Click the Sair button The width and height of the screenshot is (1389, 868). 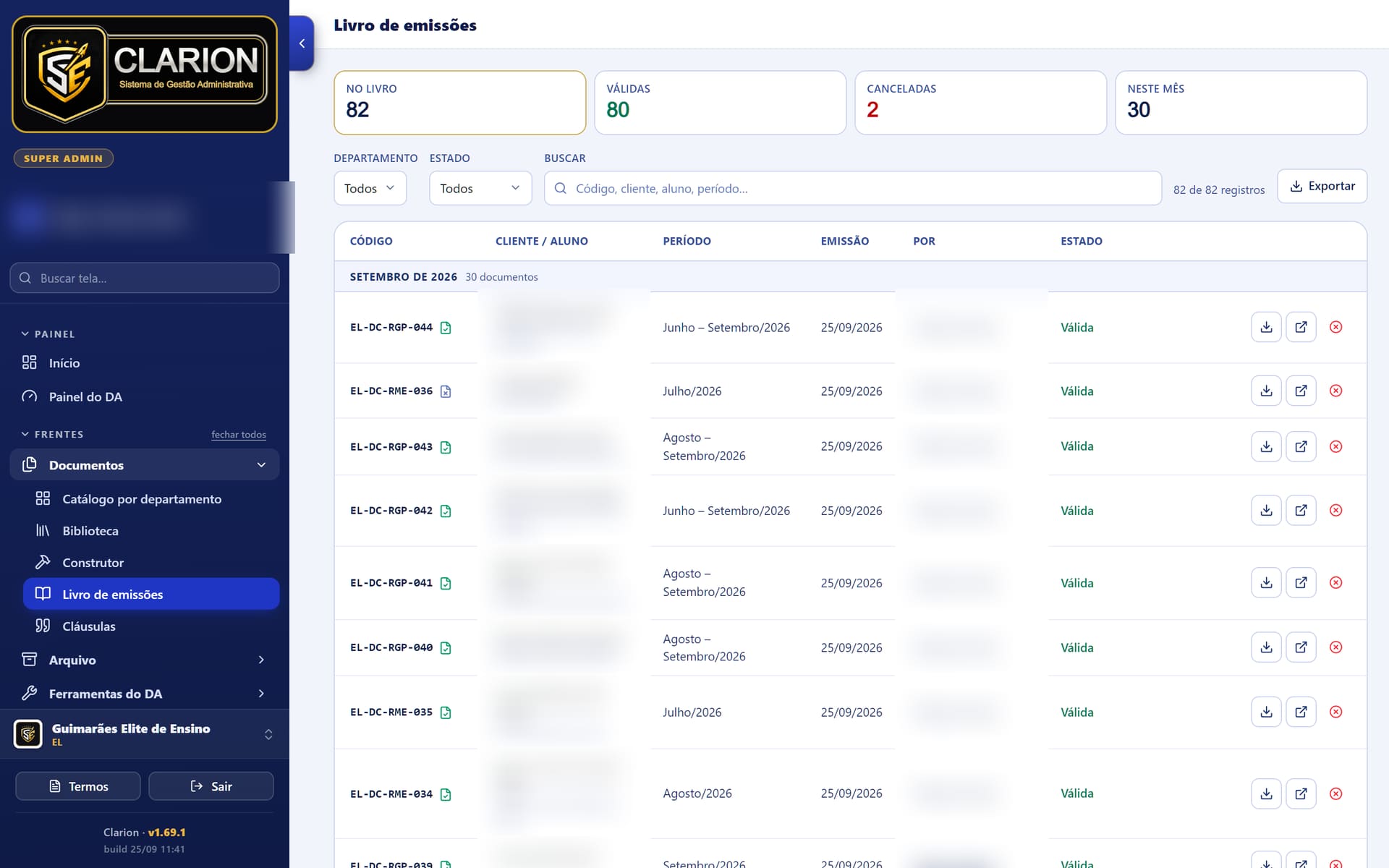click(x=211, y=786)
